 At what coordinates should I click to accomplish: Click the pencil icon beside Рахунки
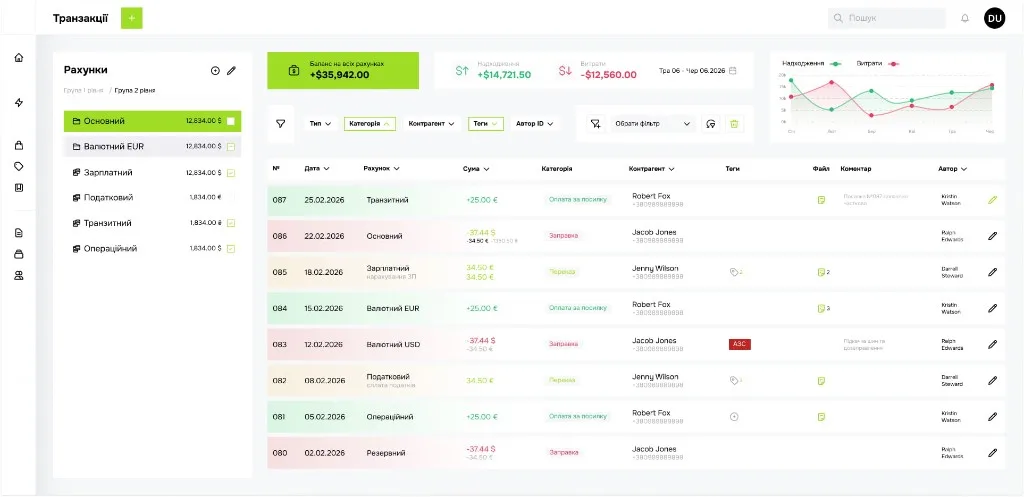231,71
